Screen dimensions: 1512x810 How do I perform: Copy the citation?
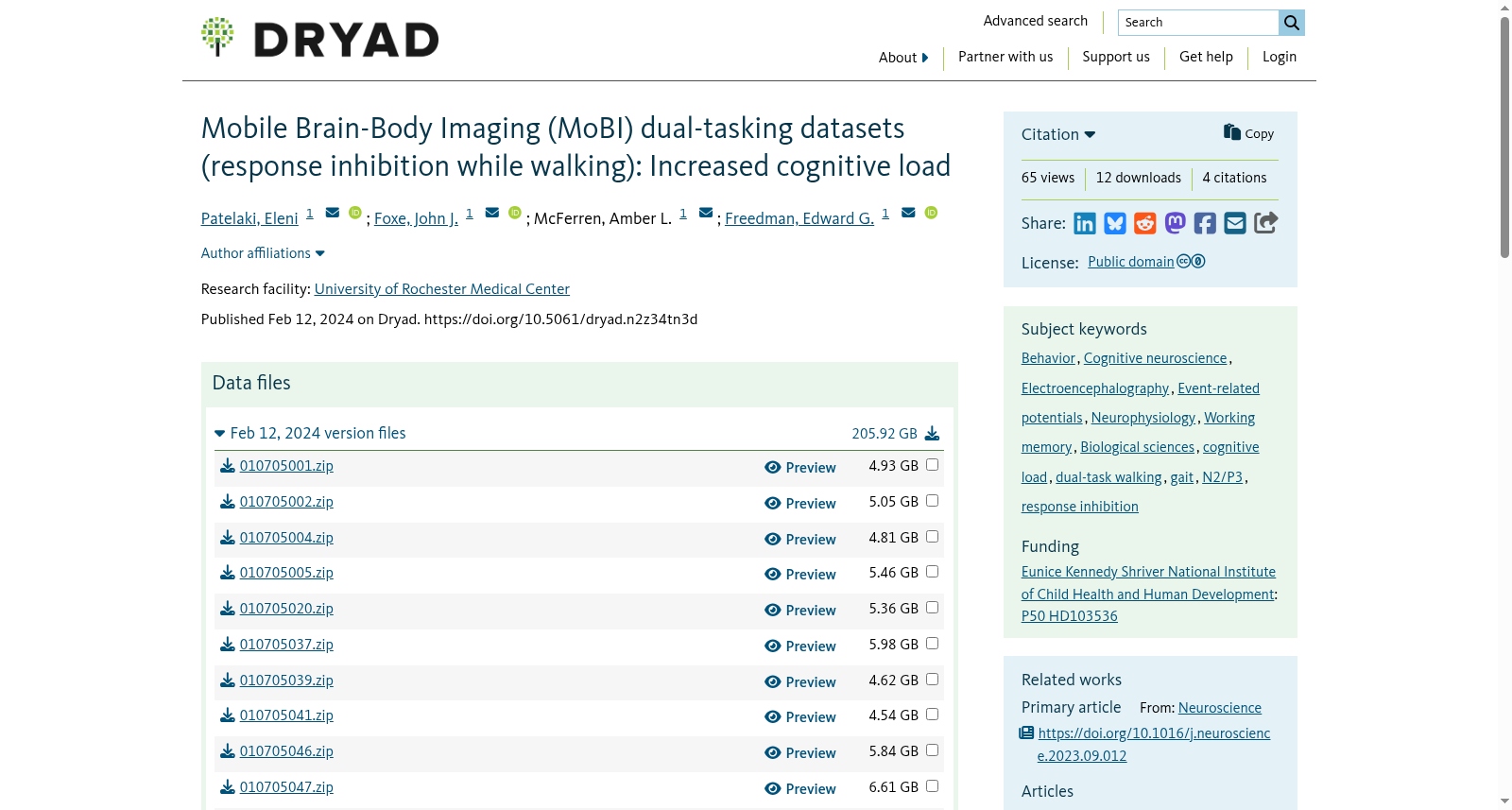(1248, 133)
